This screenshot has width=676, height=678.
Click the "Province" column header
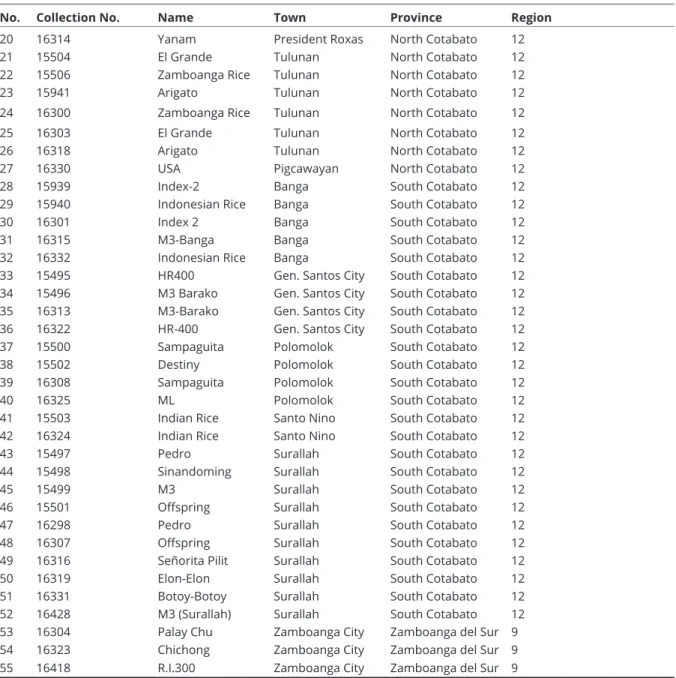click(416, 17)
